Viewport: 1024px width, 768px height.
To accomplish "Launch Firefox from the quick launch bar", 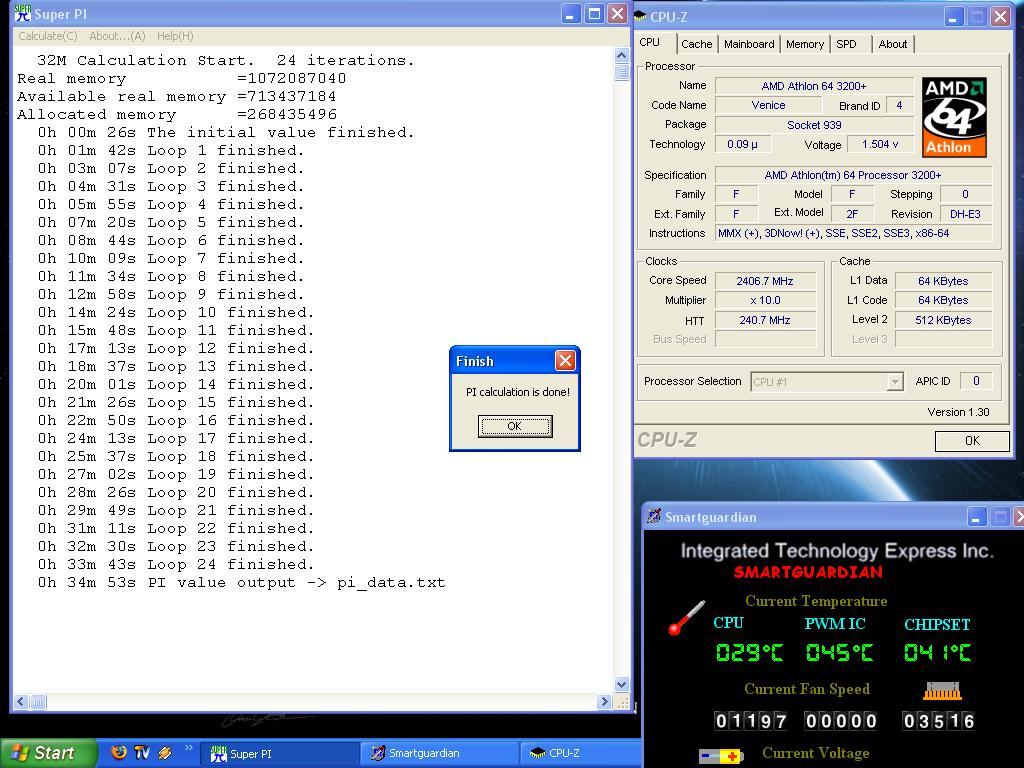I will (x=119, y=752).
